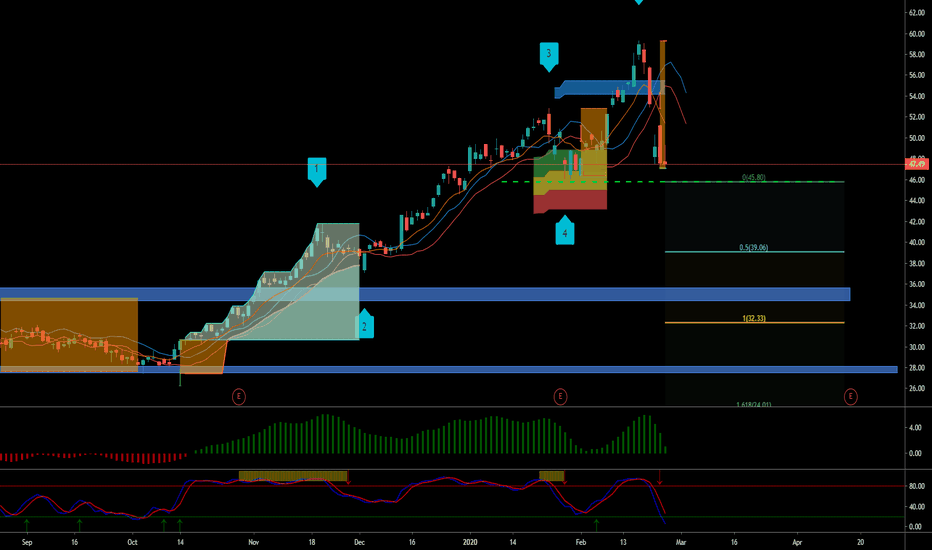Select the thin blue zone rectangle near 28.00
This screenshot has height=550, width=932.
(x=449, y=370)
